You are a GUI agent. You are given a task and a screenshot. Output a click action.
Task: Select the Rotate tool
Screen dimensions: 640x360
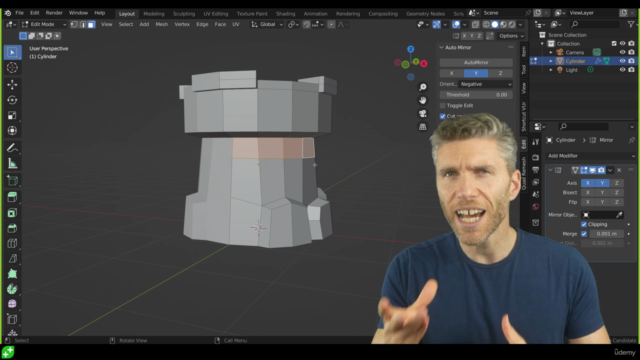[12, 100]
